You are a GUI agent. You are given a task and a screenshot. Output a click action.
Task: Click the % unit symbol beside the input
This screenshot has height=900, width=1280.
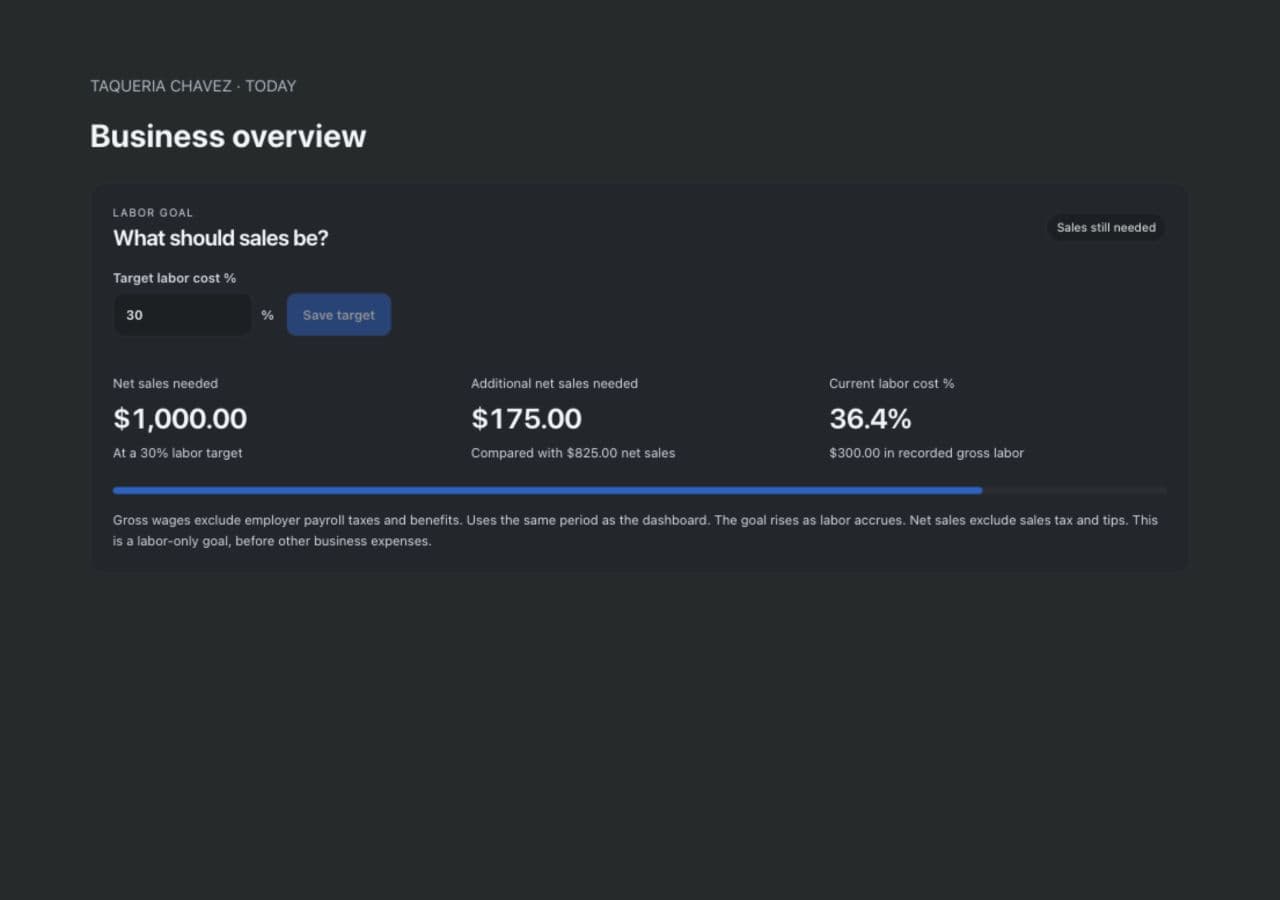click(x=267, y=315)
